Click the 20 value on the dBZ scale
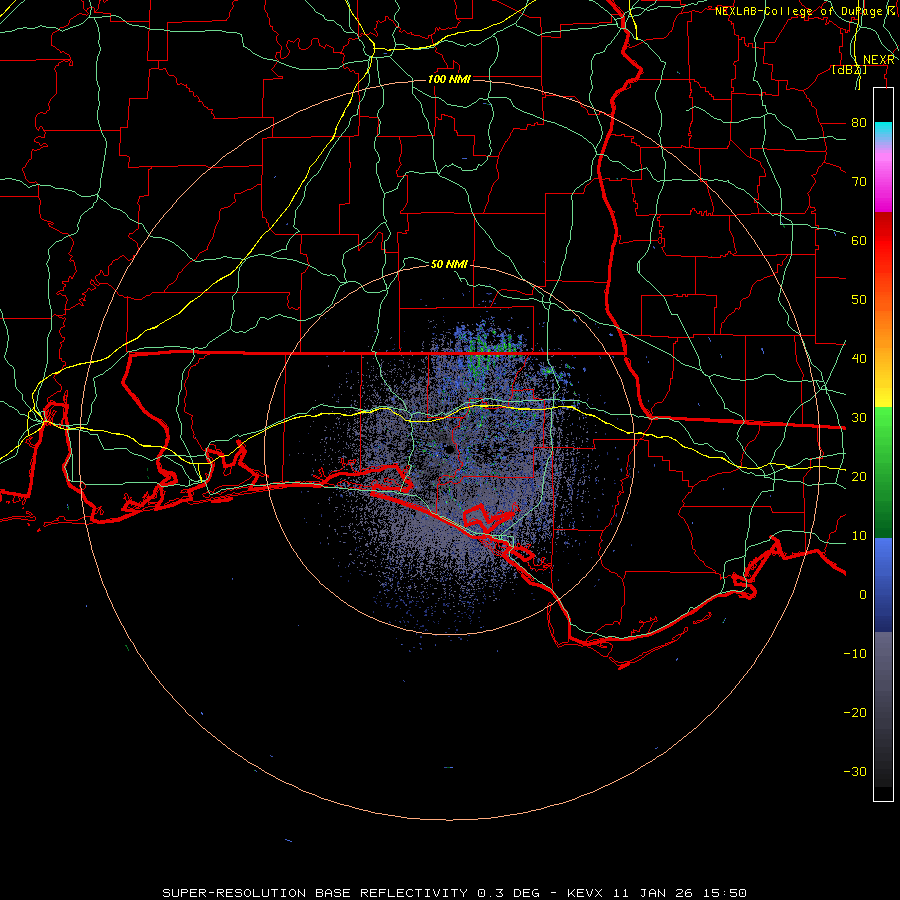 click(x=859, y=476)
